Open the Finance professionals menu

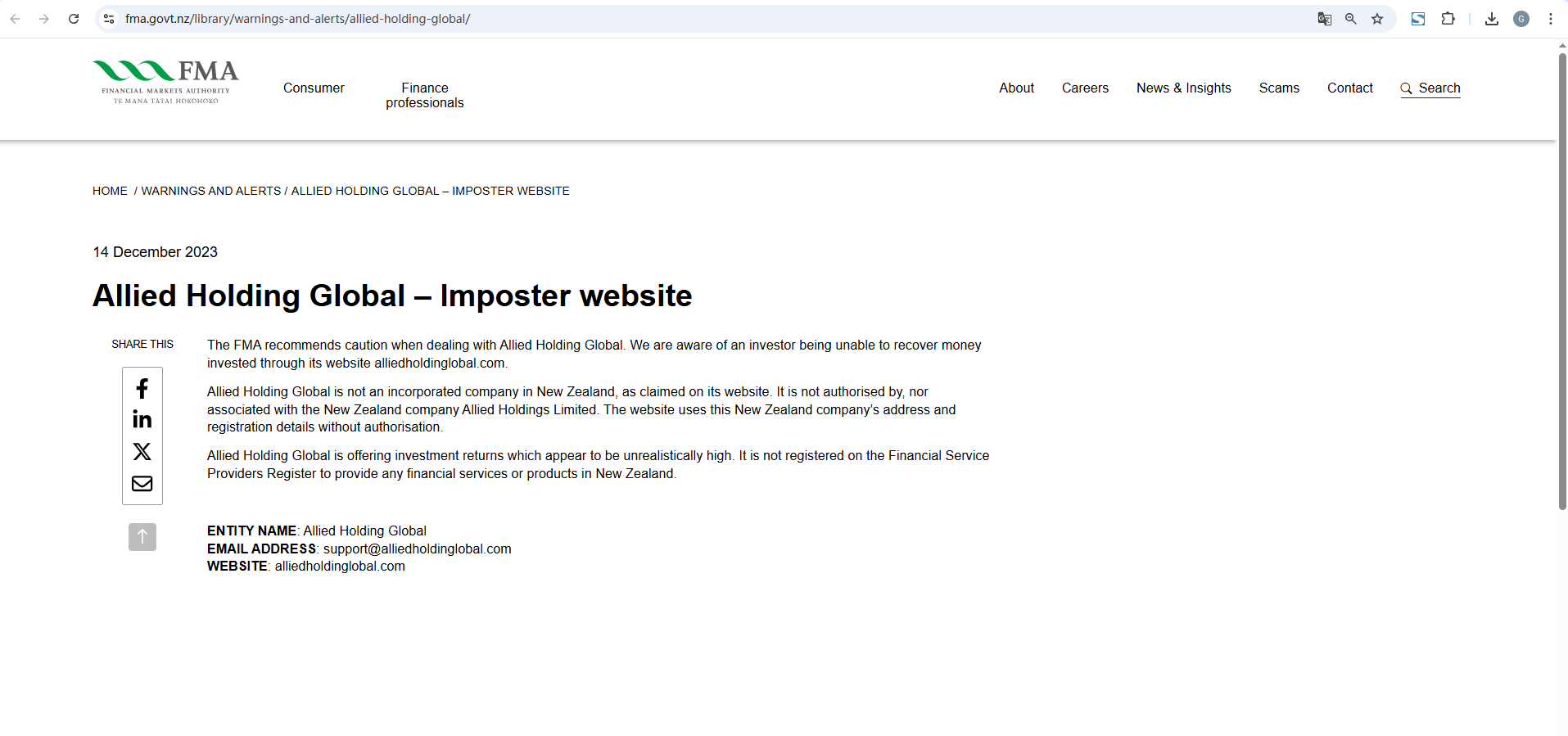424,95
